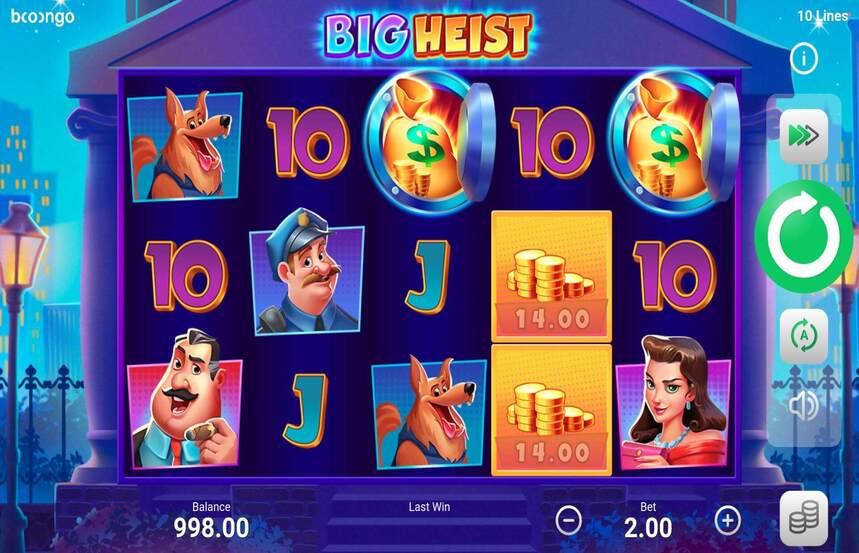Click the bottom 14.00 coin stack symbol
859x553 pixels.
552,410
